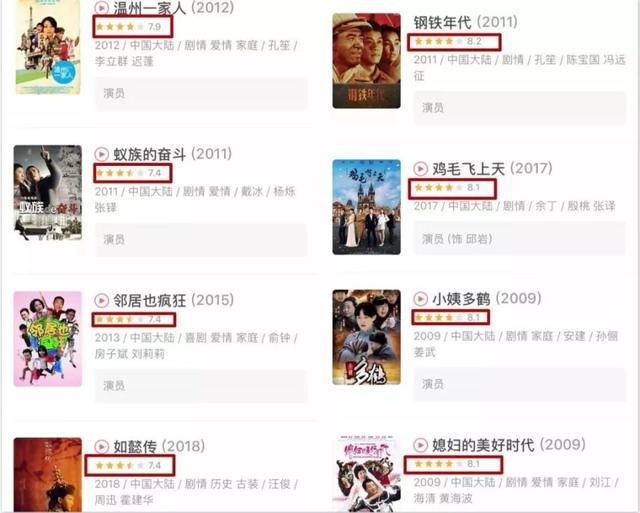This screenshot has width=640, height=513.
Task: Select the 温州一家人 poster thumbnail
Action: [x=48, y=47]
